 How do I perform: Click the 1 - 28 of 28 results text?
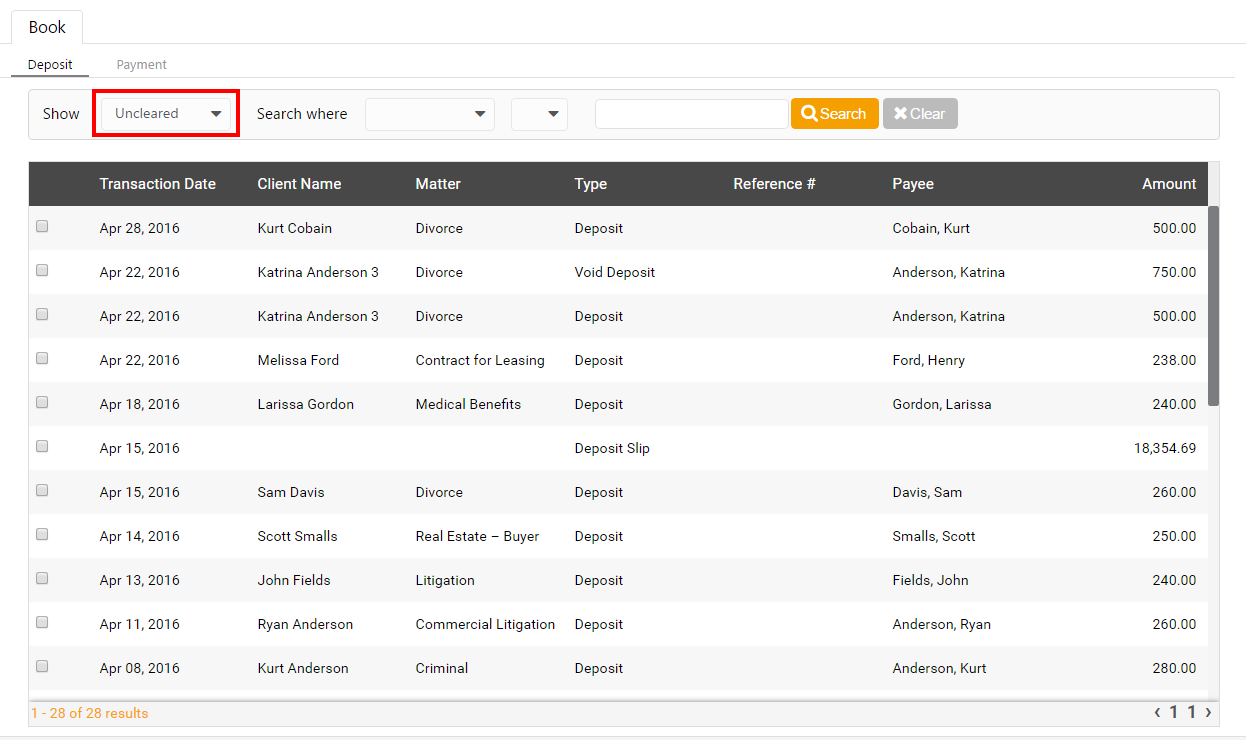(89, 713)
